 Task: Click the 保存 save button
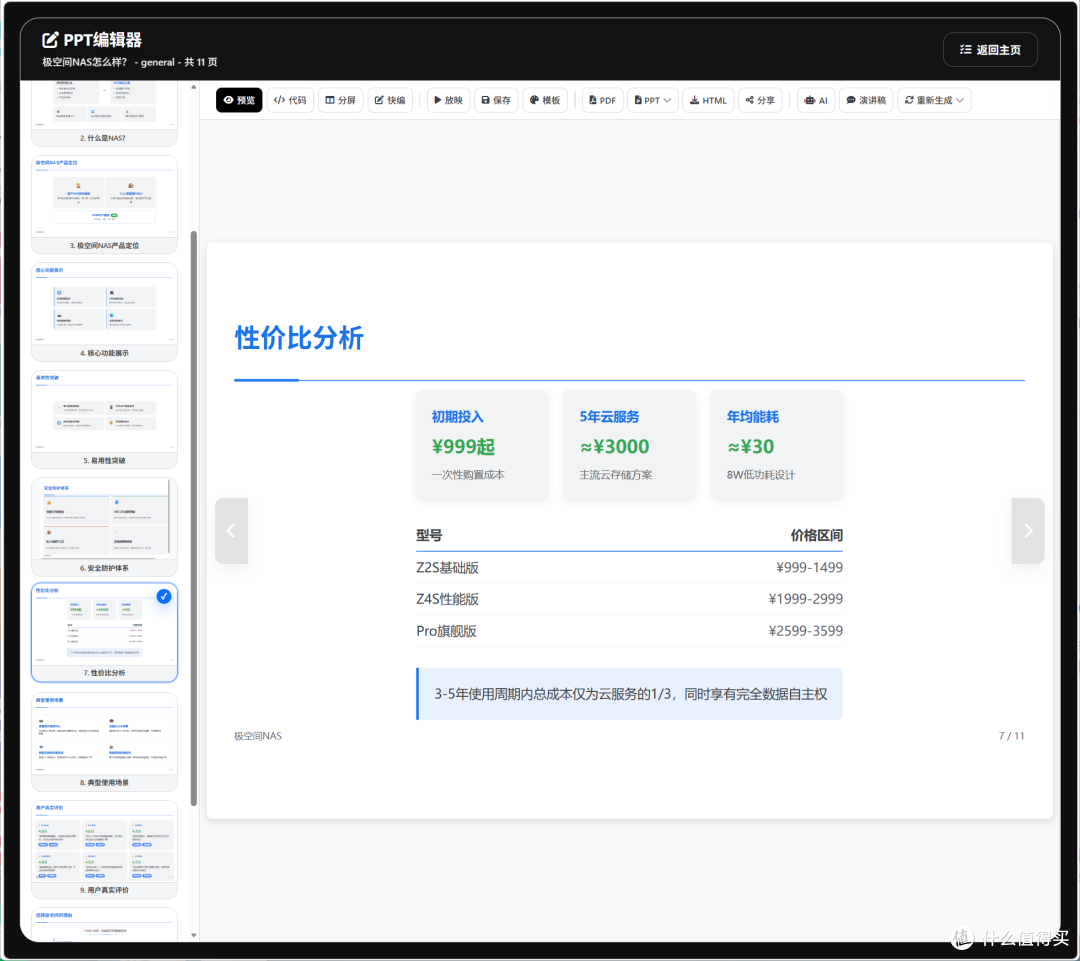point(496,100)
